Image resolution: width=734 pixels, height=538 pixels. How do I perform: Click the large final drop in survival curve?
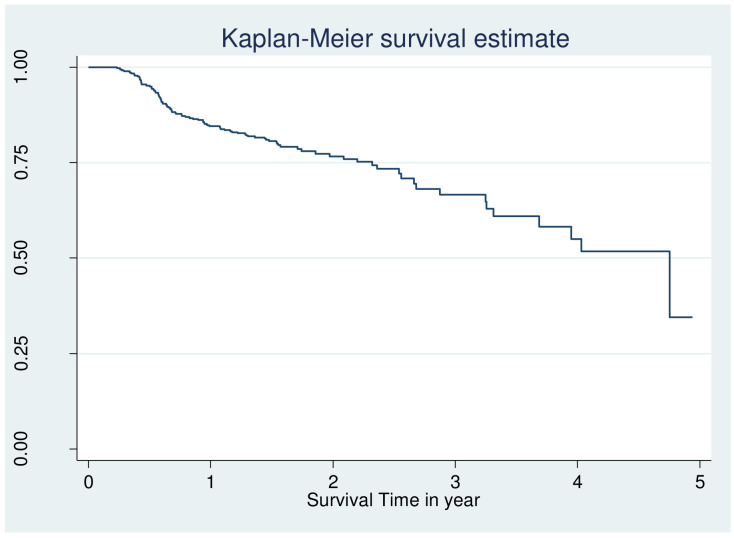(x=670, y=284)
